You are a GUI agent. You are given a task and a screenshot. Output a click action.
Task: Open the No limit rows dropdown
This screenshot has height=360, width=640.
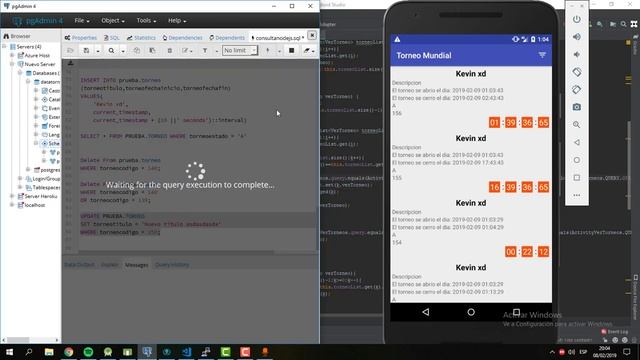(x=240, y=50)
